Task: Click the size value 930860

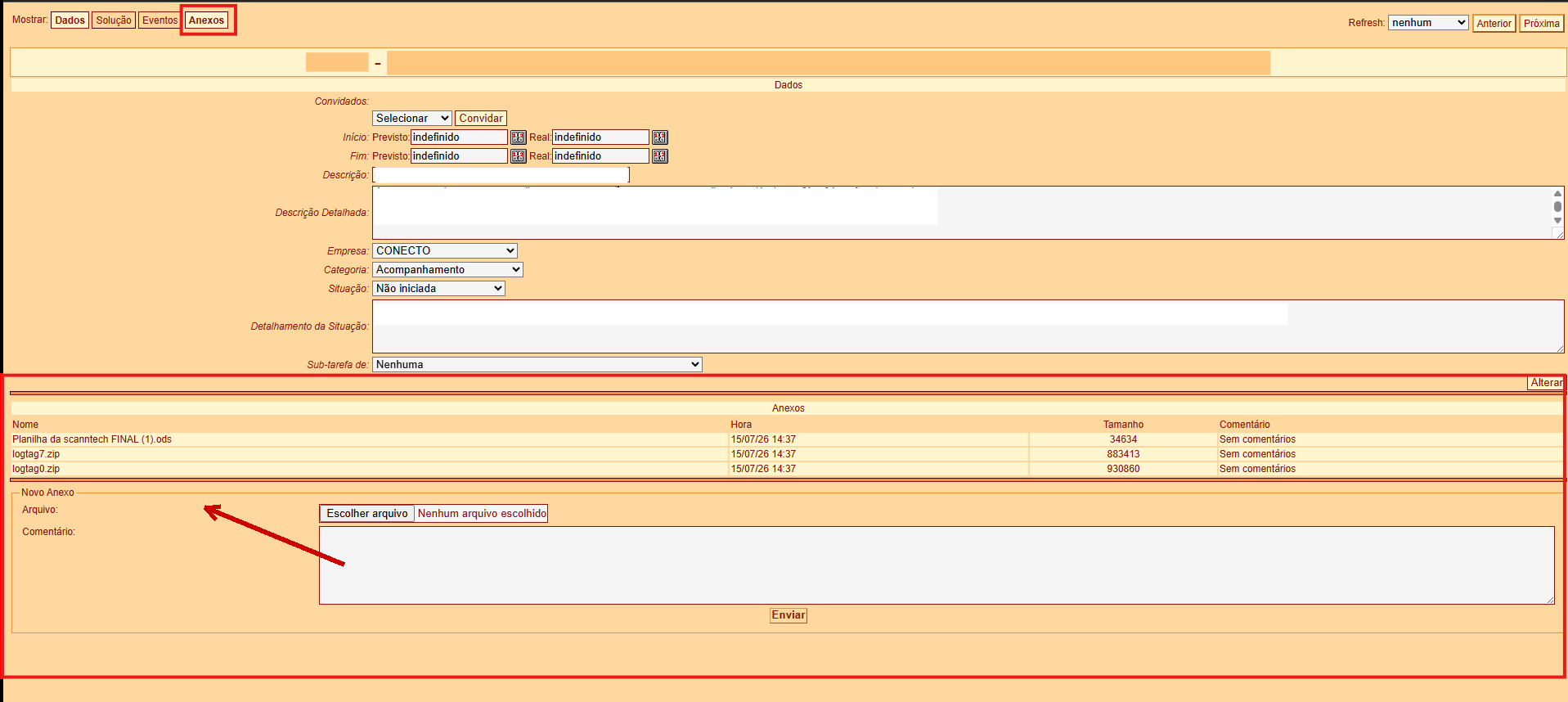Action: tap(1123, 469)
